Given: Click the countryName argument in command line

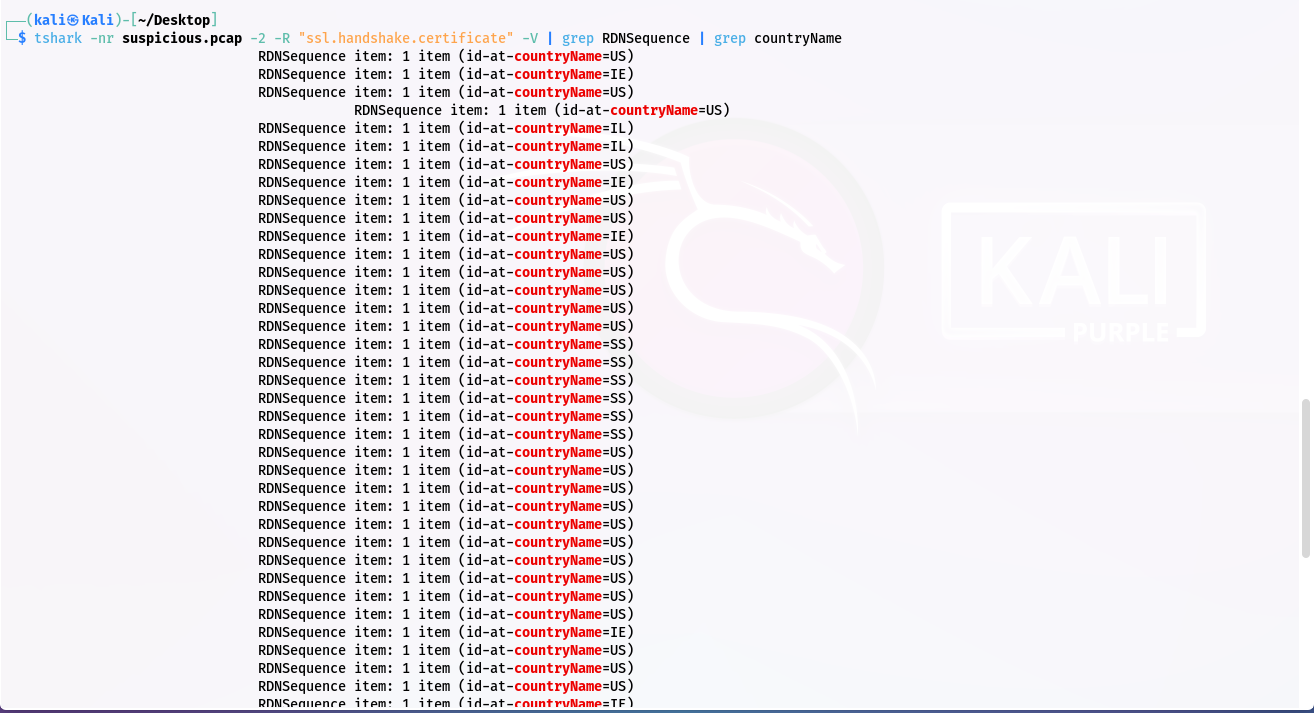Looking at the screenshot, I should (x=798, y=38).
